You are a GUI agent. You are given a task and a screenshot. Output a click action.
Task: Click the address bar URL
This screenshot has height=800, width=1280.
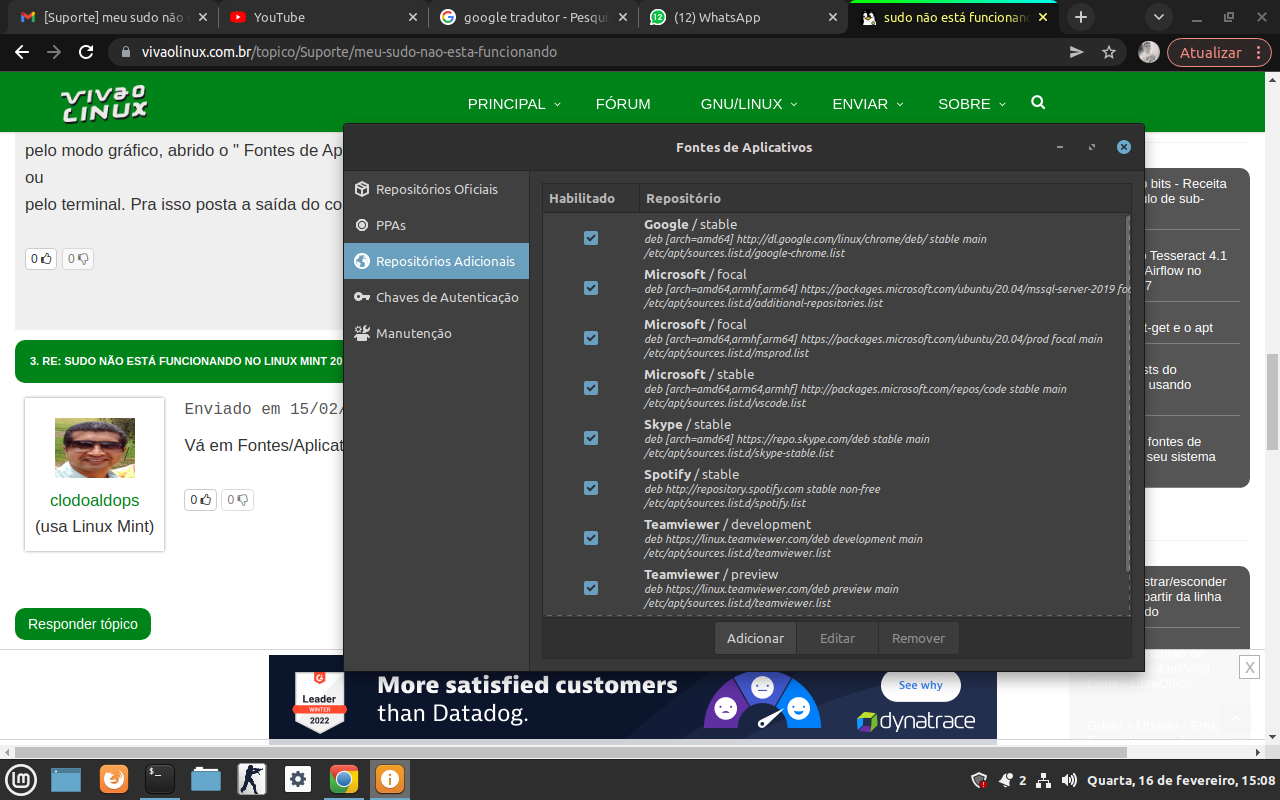pyautogui.click(x=350, y=52)
